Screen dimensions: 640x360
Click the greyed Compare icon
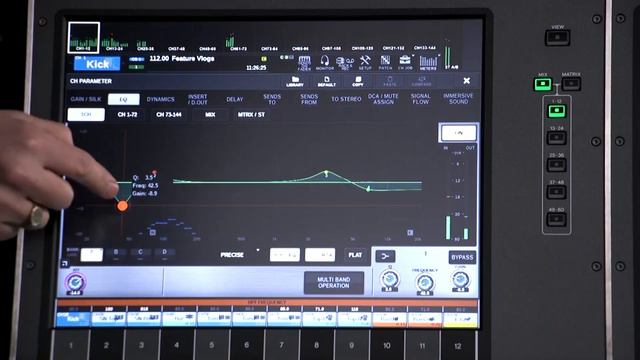point(421,81)
